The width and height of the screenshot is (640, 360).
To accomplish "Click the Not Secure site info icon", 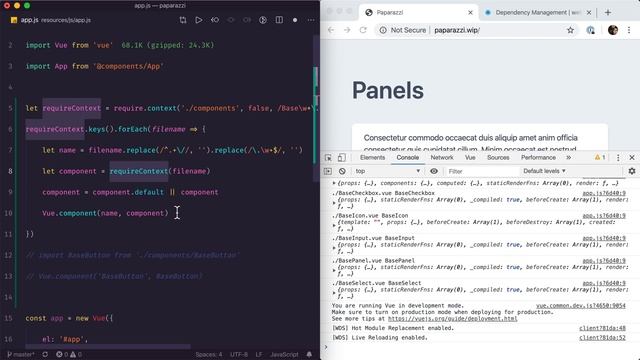I will [x=383, y=30].
